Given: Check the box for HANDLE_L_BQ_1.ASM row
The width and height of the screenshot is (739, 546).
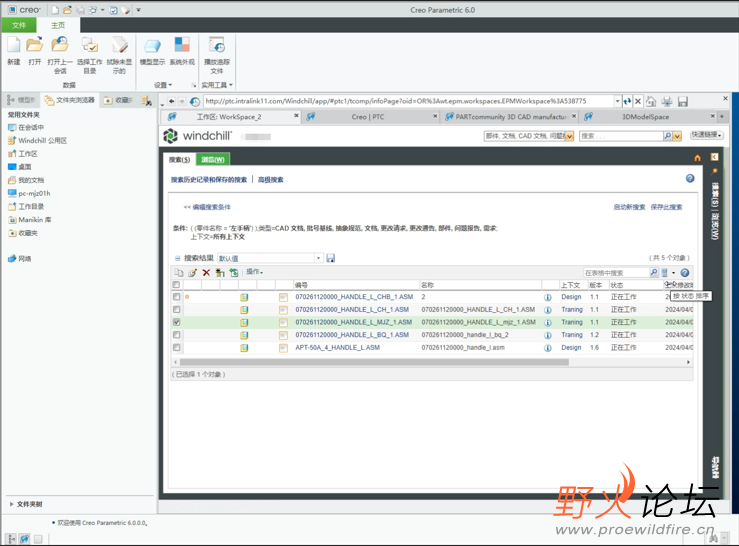Looking at the screenshot, I should (x=176, y=334).
